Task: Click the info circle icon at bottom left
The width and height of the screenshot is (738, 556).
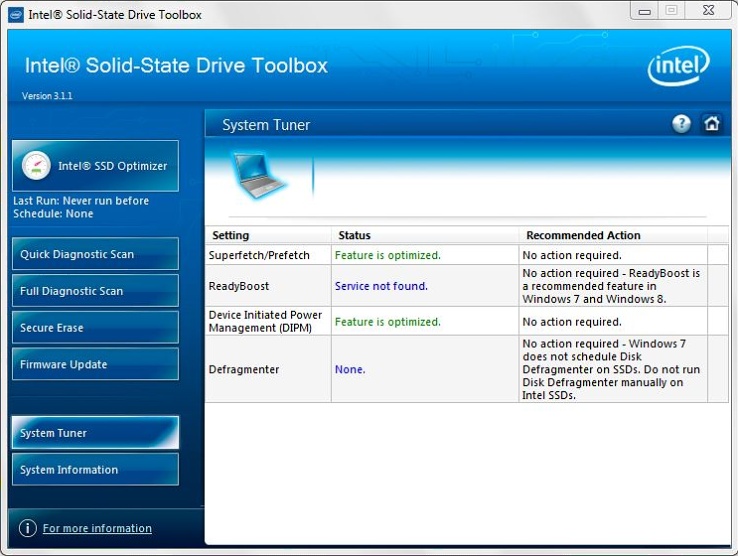Action: [28, 528]
